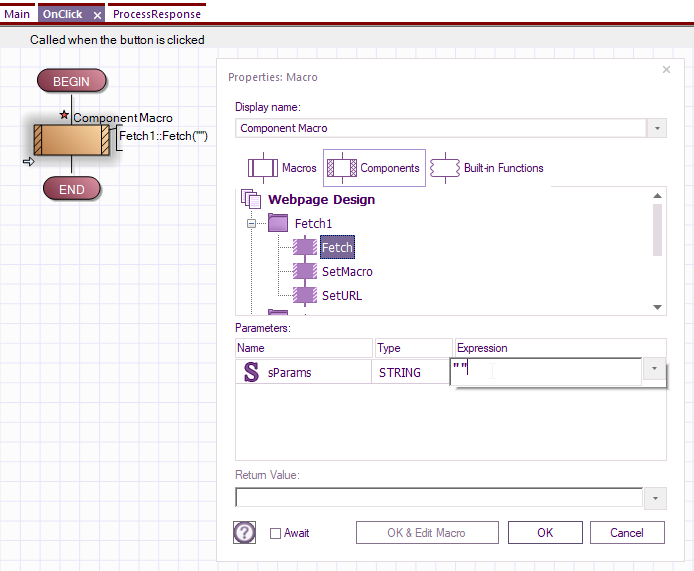Enable the Await checkbox
Viewport: 694px width, 571px height.
coord(275,533)
